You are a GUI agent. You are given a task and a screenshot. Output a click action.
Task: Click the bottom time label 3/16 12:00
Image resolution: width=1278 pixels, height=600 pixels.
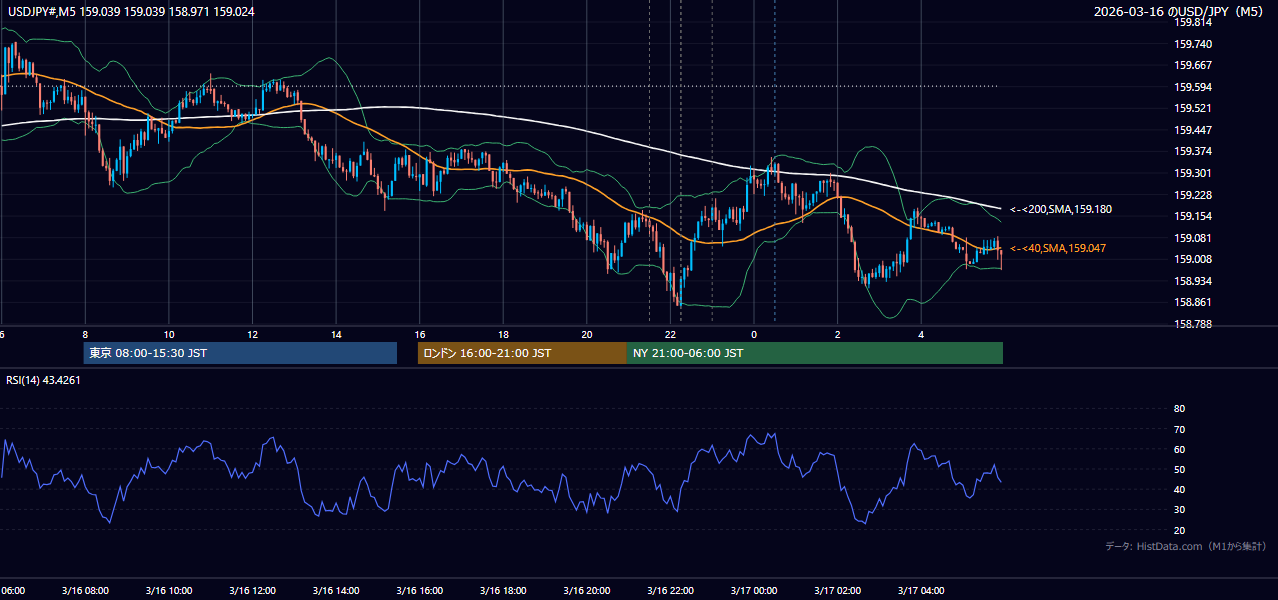point(252,591)
